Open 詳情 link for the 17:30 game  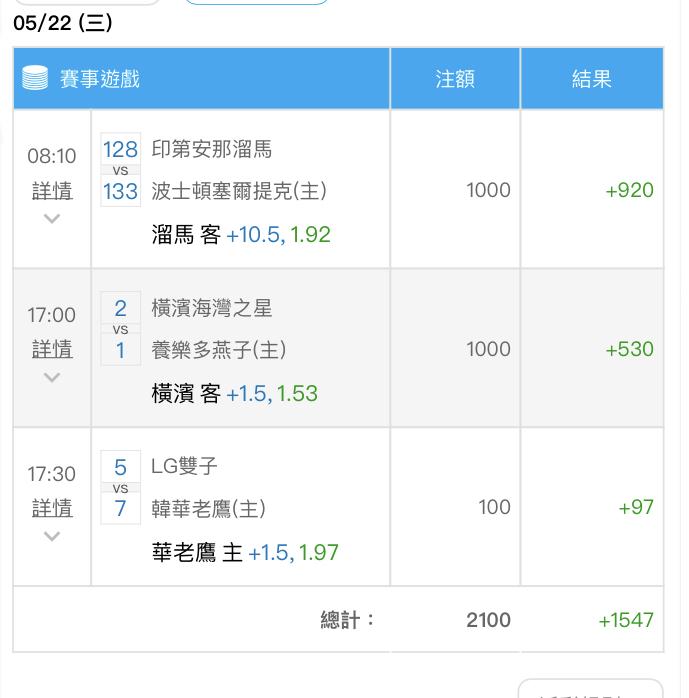tap(52, 508)
